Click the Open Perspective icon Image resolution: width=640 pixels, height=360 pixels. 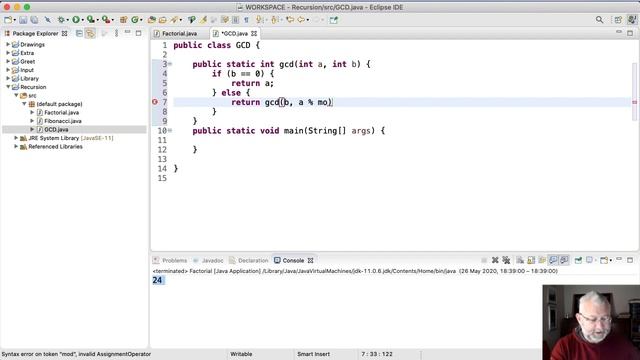click(618, 20)
